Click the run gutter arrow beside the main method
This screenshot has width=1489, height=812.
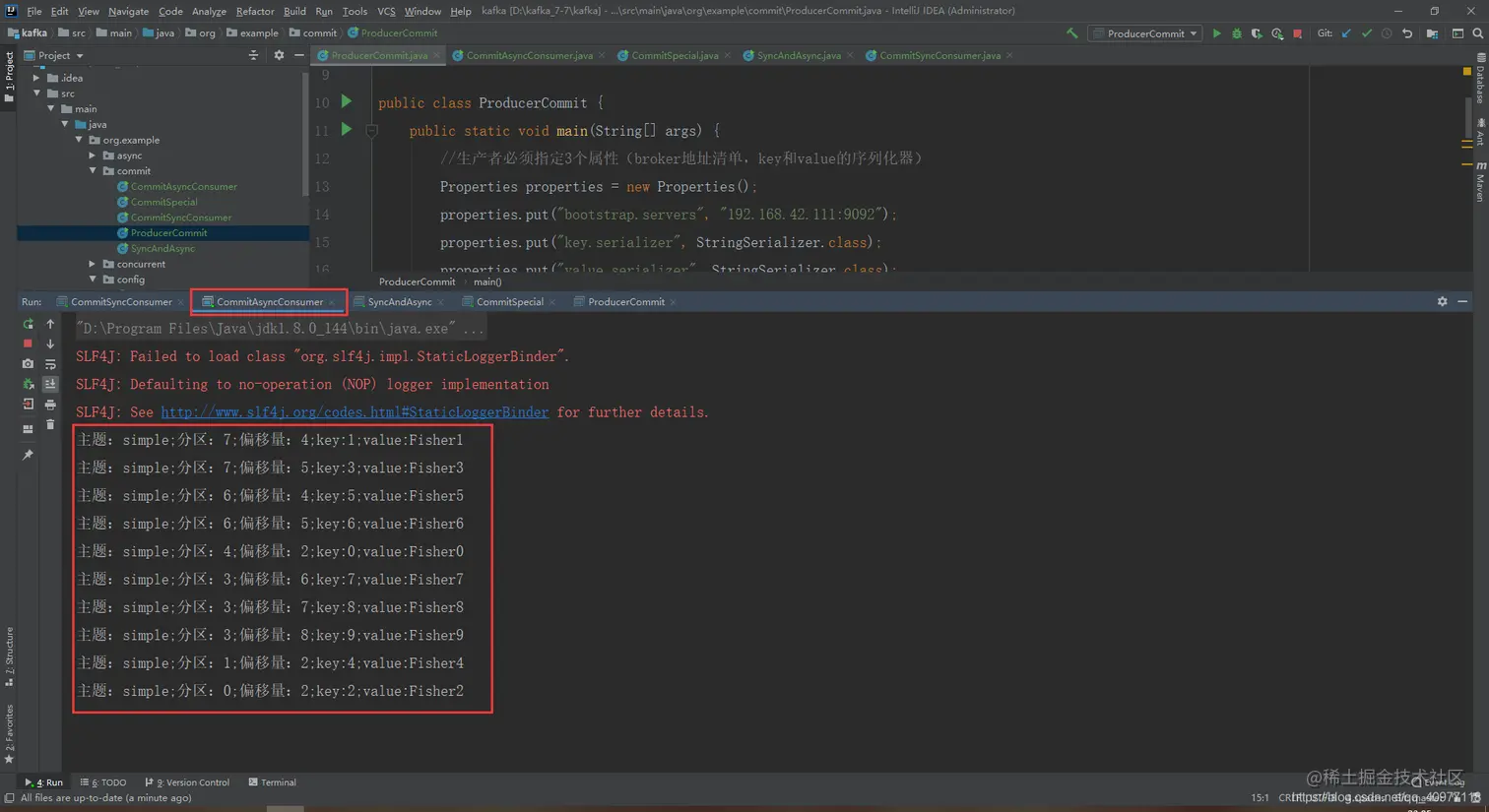point(347,129)
